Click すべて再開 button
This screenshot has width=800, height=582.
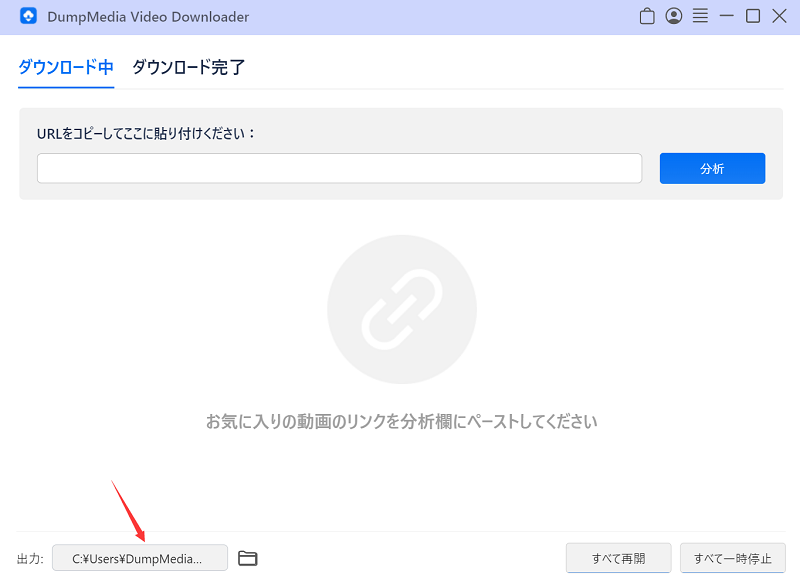[618, 558]
